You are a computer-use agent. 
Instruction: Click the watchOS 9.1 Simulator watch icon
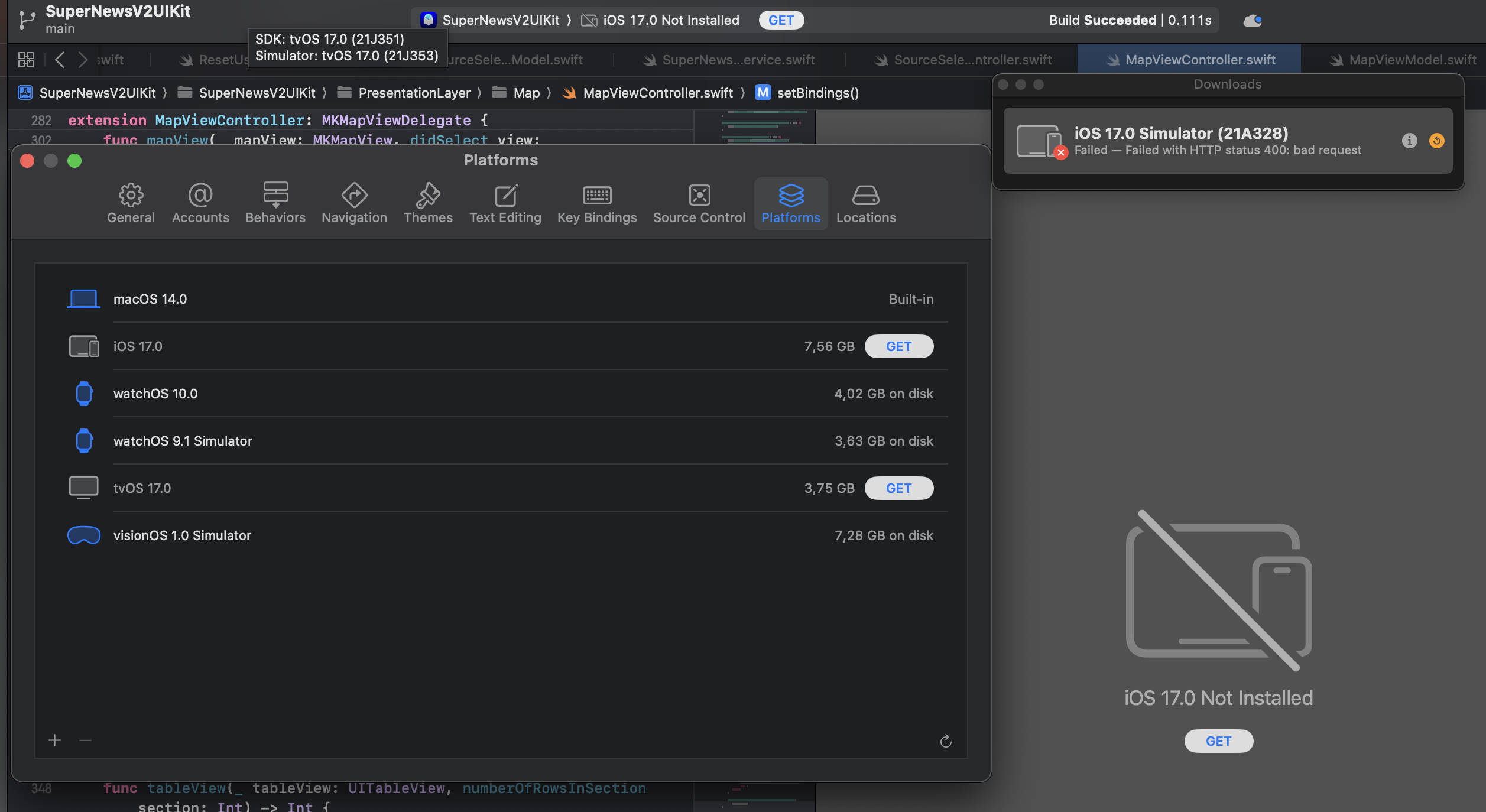point(84,441)
